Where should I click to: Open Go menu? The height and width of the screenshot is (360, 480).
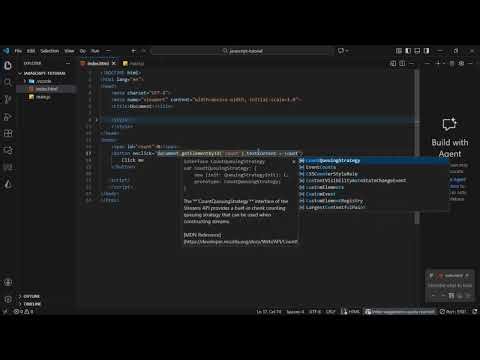pyautogui.click(x=83, y=51)
